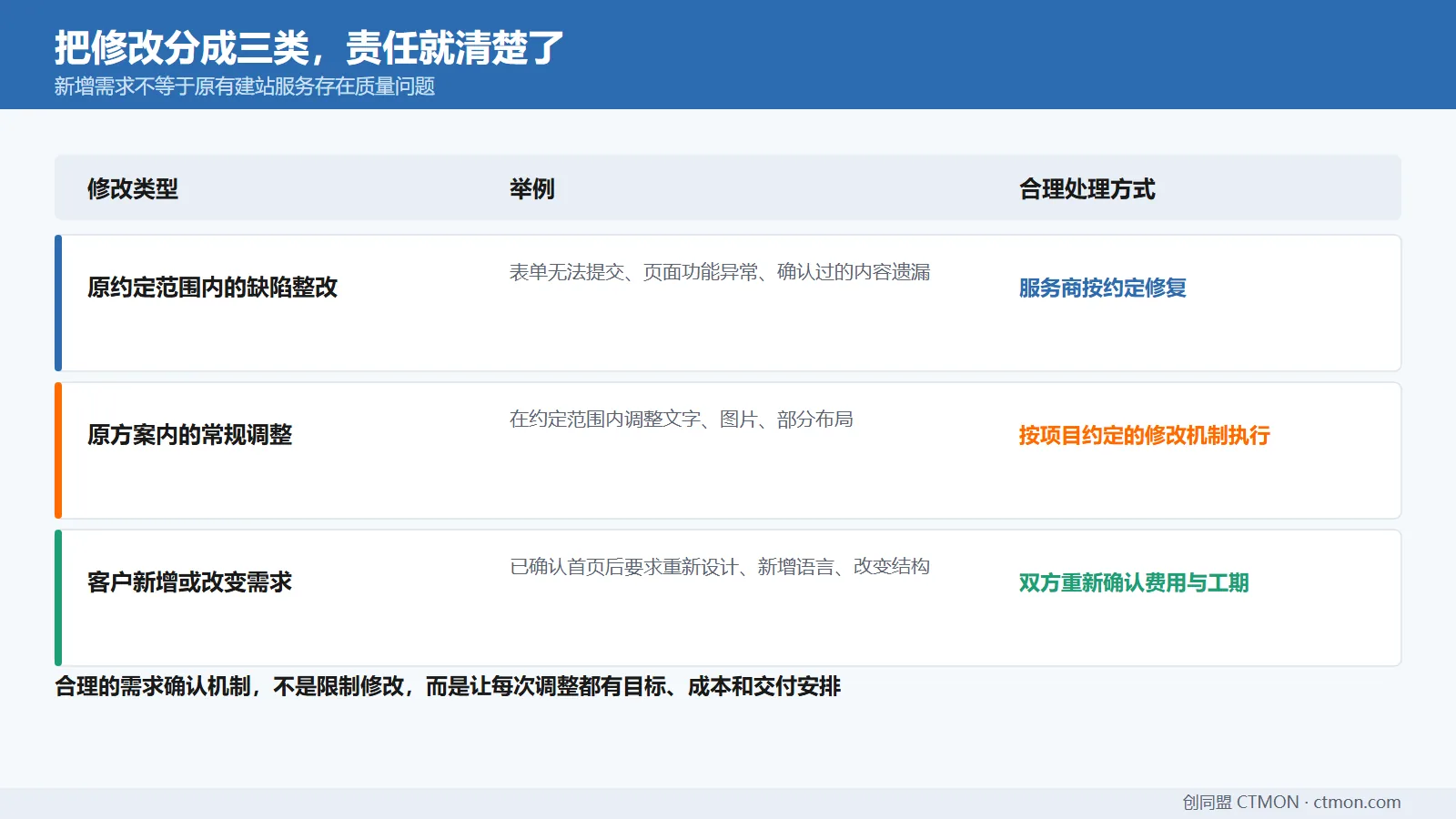Click orange text 按项目约定的修改机制执行
Viewport: 1456px width, 819px height.
(1145, 435)
